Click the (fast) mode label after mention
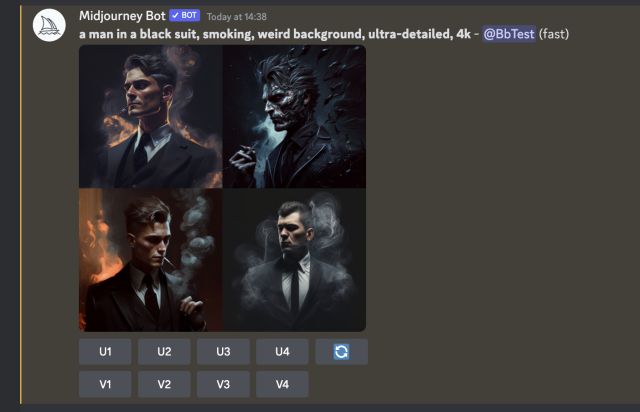Image resolution: width=640 pixels, height=412 pixels. point(554,34)
